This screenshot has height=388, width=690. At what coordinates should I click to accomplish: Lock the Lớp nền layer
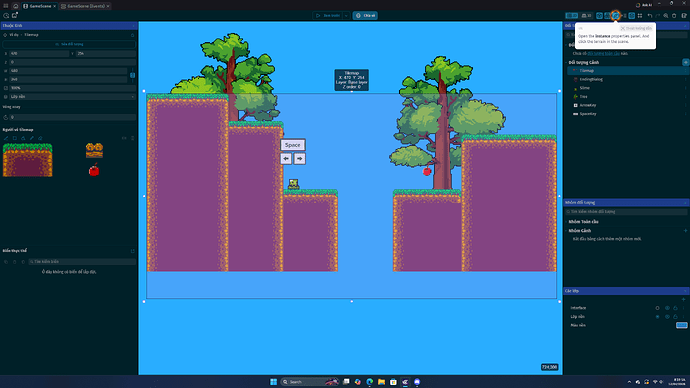click(x=675, y=317)
